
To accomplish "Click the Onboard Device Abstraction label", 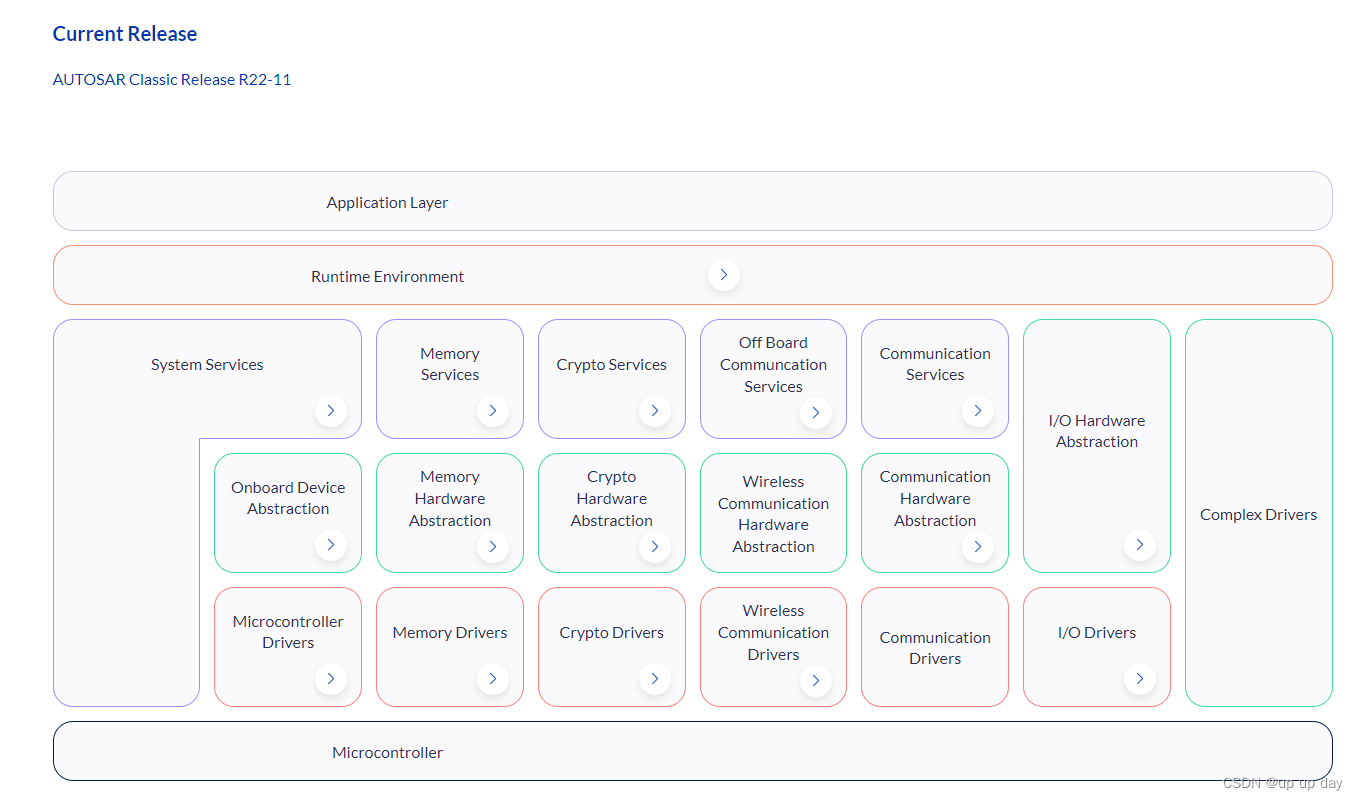I will tap(288, 498).
